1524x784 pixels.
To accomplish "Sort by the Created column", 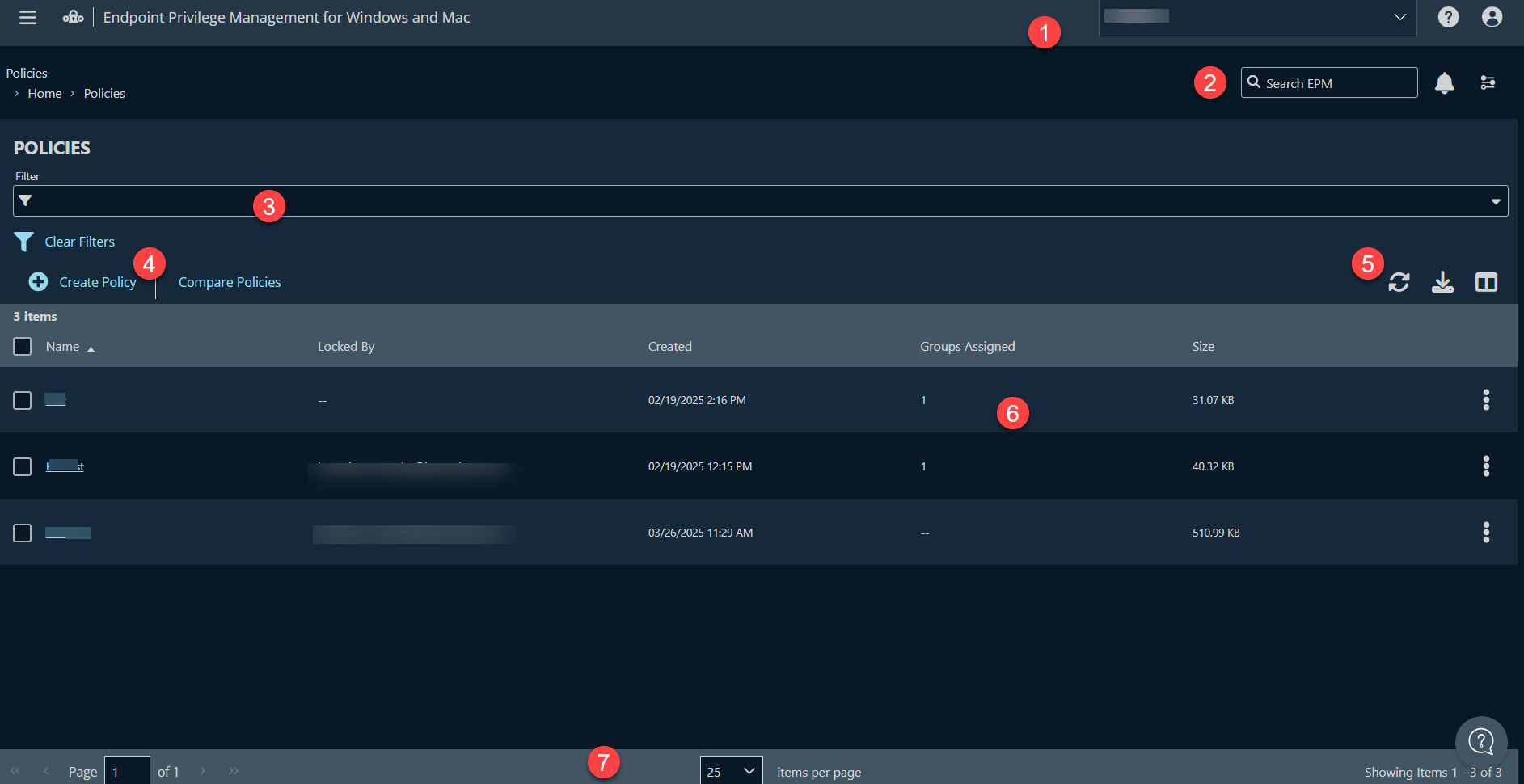I will [669, 347].
